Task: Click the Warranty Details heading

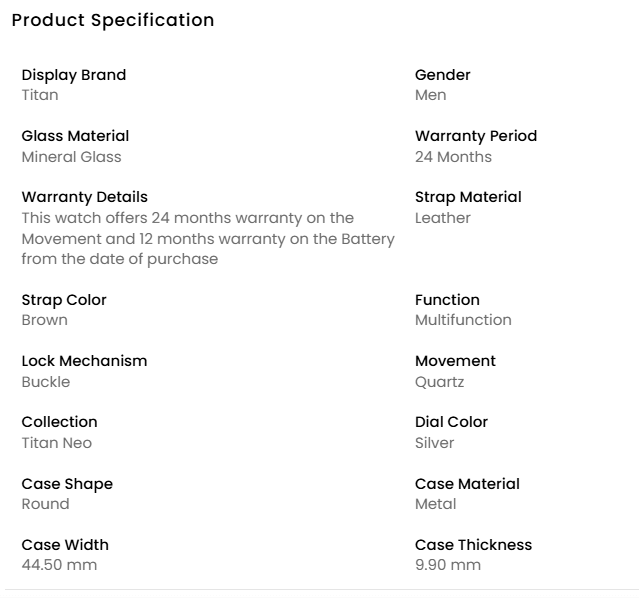Action: tap(84, 197)
